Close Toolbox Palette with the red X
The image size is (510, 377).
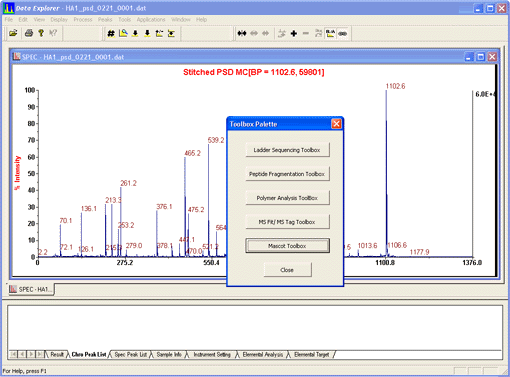coord(336,124)
